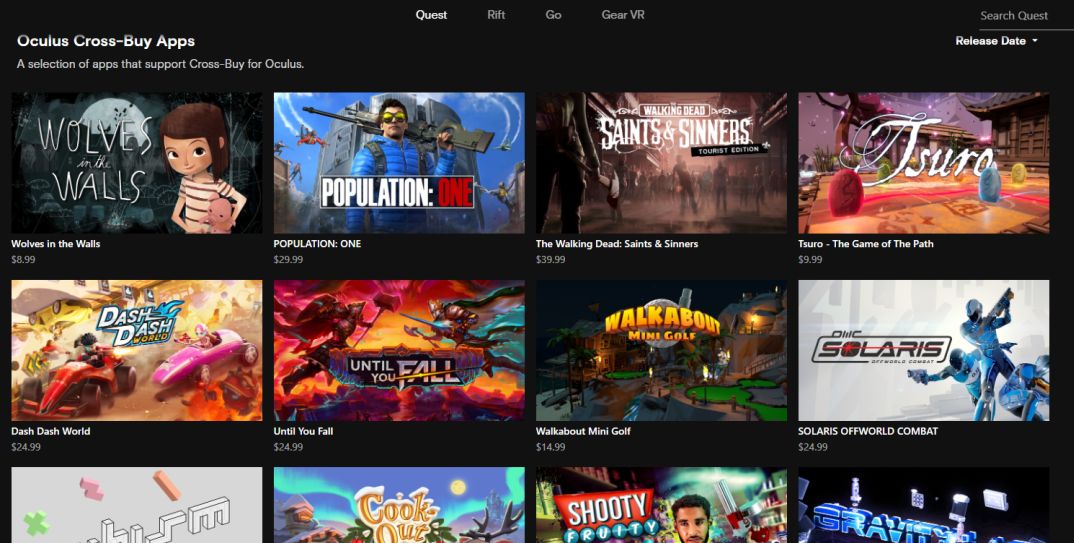This screenshot has height=543, width=1074.
Task: Open the Saints & Sinners cover art
Action: (x=662, y=163)
